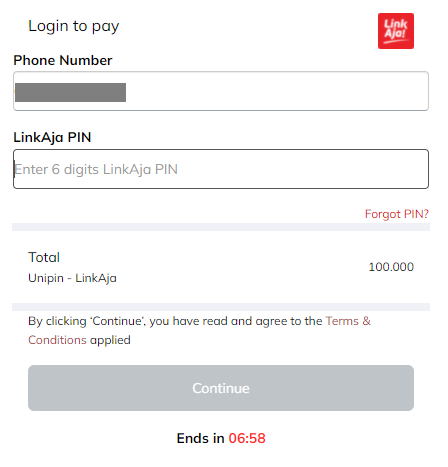Screen dimensions: 448x467
Task: Focus the Phone Number input field
Action: point(221,91)
